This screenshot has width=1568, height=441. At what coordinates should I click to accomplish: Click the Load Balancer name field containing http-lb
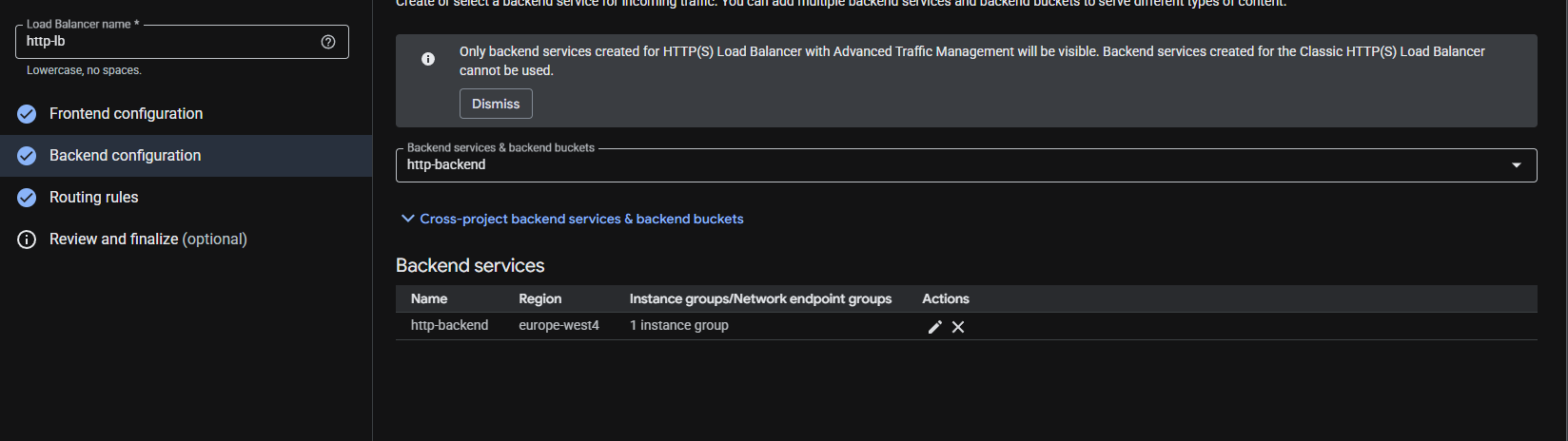click(182, 42)
